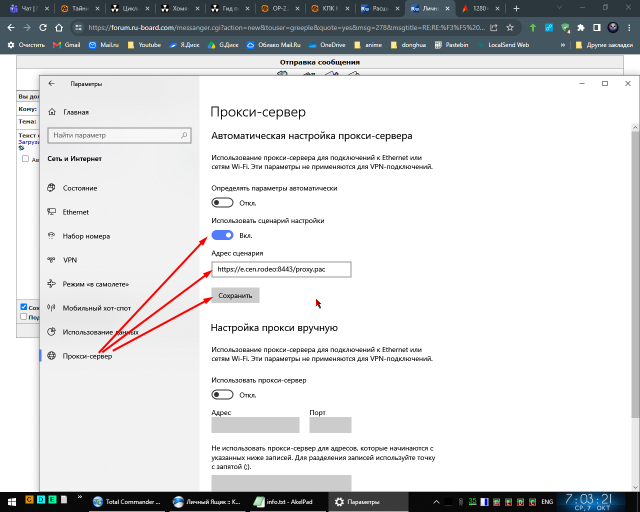Viewport: 640px width, 512px height.
Task: Toggle Chrome side panel icon
Action: tap(597, 28)
